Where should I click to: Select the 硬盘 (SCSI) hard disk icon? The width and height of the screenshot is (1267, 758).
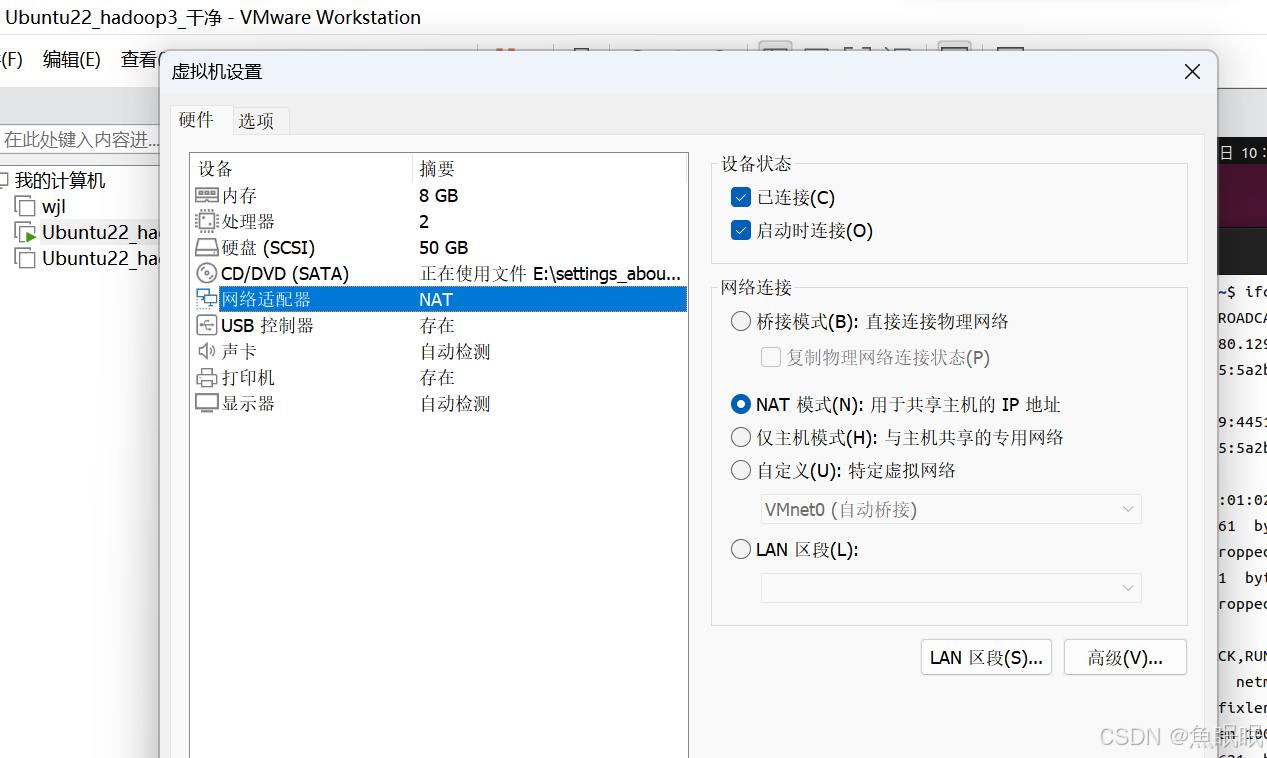(206, 248)
